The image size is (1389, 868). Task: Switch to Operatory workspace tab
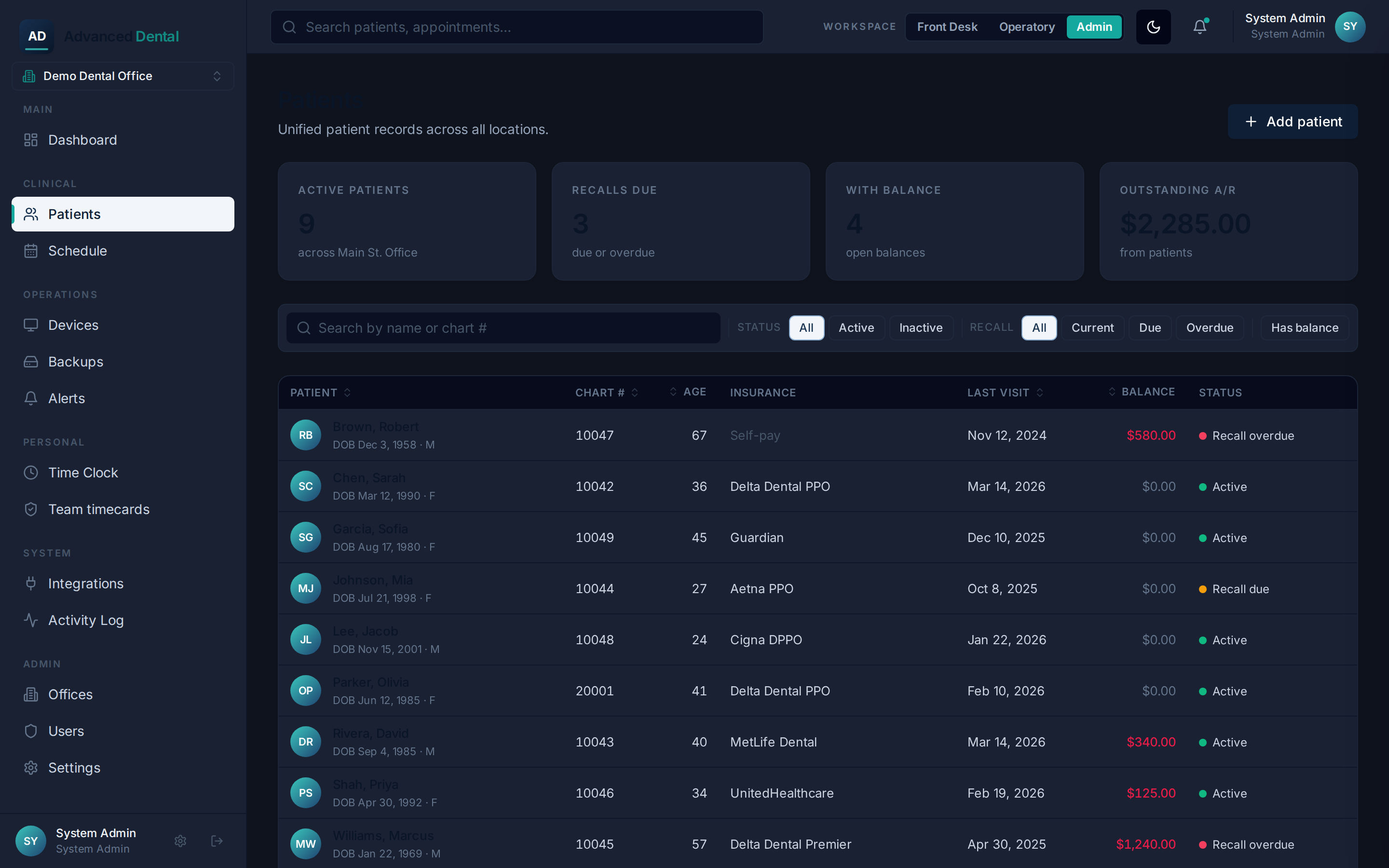tap(1027, 27)
